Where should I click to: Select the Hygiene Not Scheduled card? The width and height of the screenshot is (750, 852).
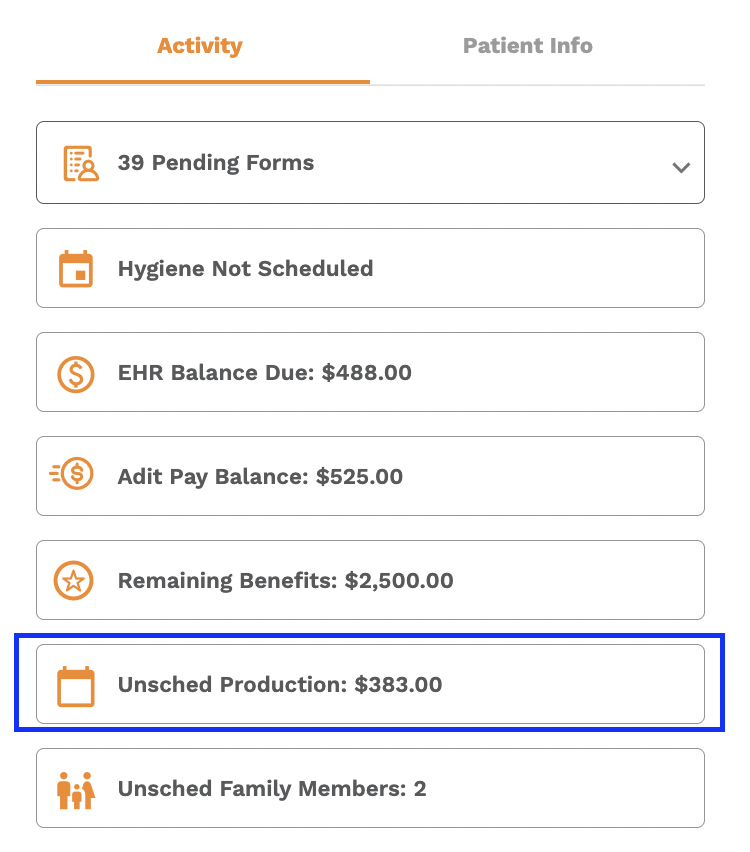coord(370,268)
